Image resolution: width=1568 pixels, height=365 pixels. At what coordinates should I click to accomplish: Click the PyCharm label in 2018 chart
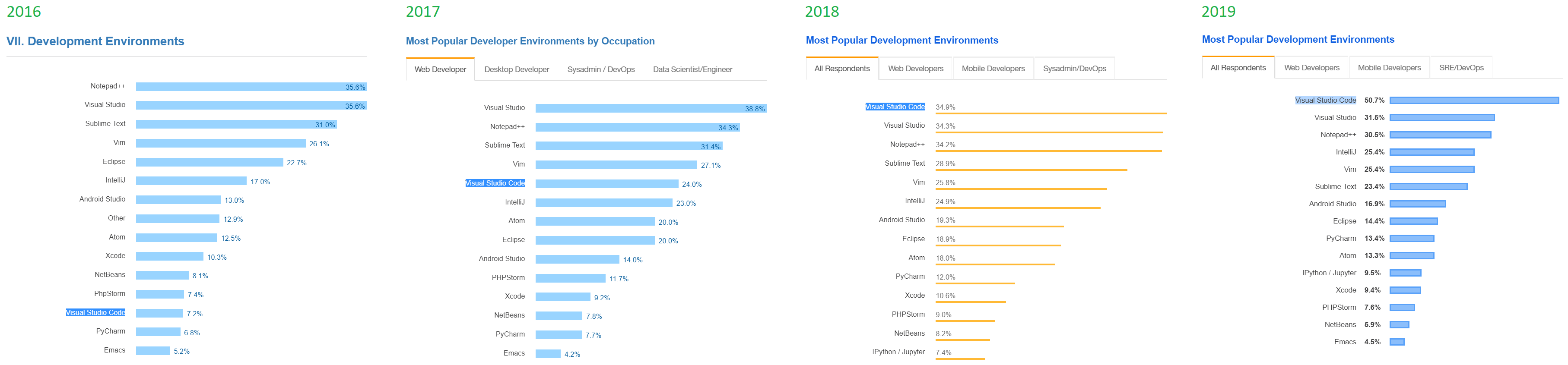click(x=910, y=277)
